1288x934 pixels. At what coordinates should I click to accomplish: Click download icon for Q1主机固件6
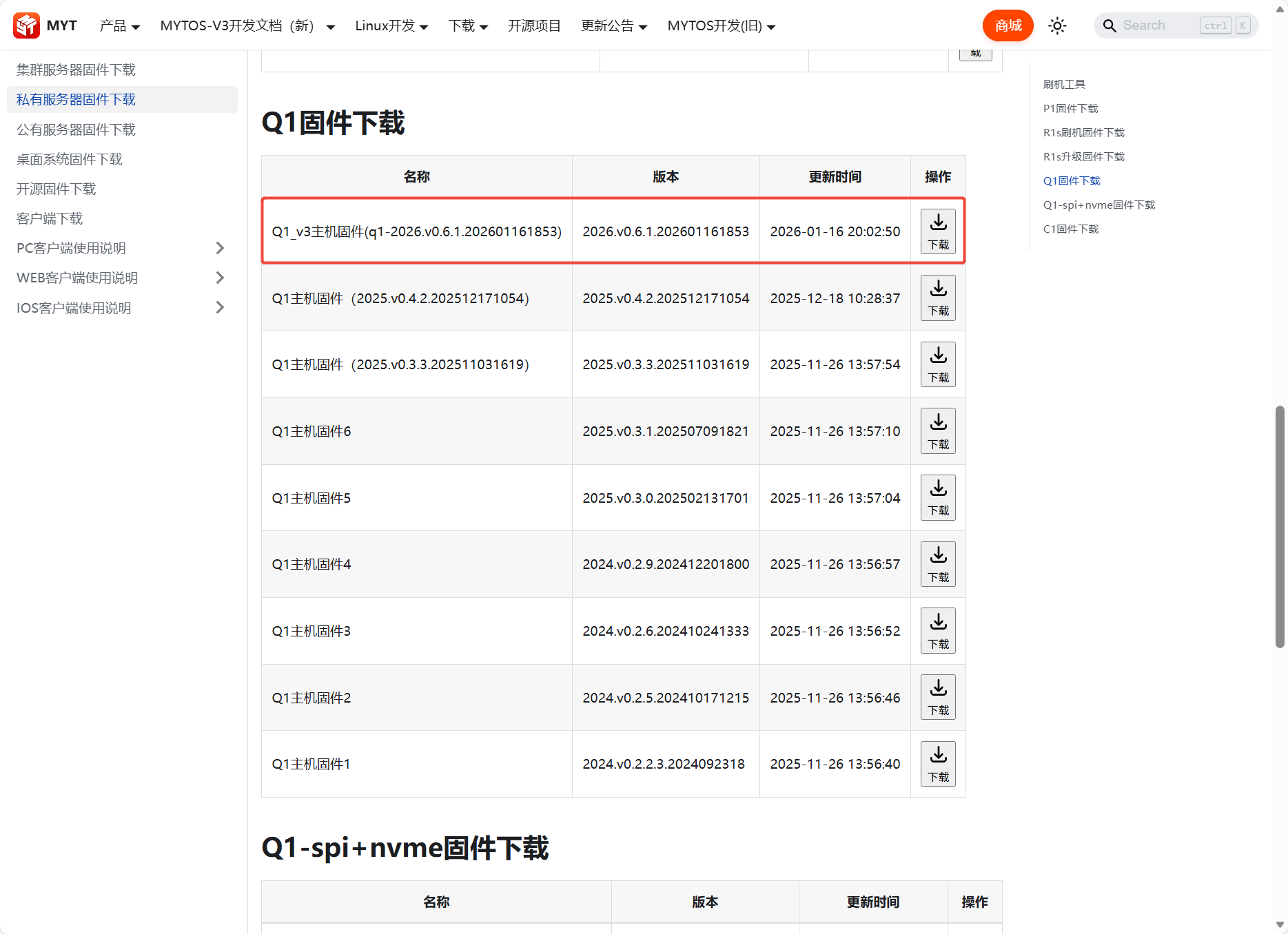(938, 431)
